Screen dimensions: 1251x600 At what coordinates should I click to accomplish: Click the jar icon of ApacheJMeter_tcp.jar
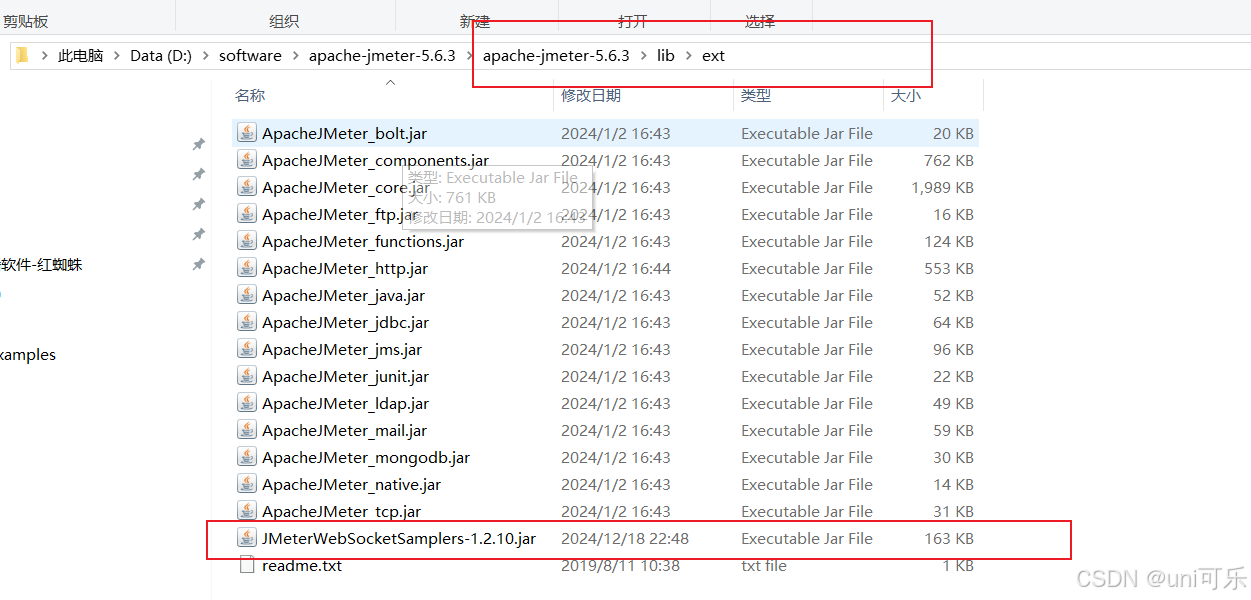(x=247, y=511)
